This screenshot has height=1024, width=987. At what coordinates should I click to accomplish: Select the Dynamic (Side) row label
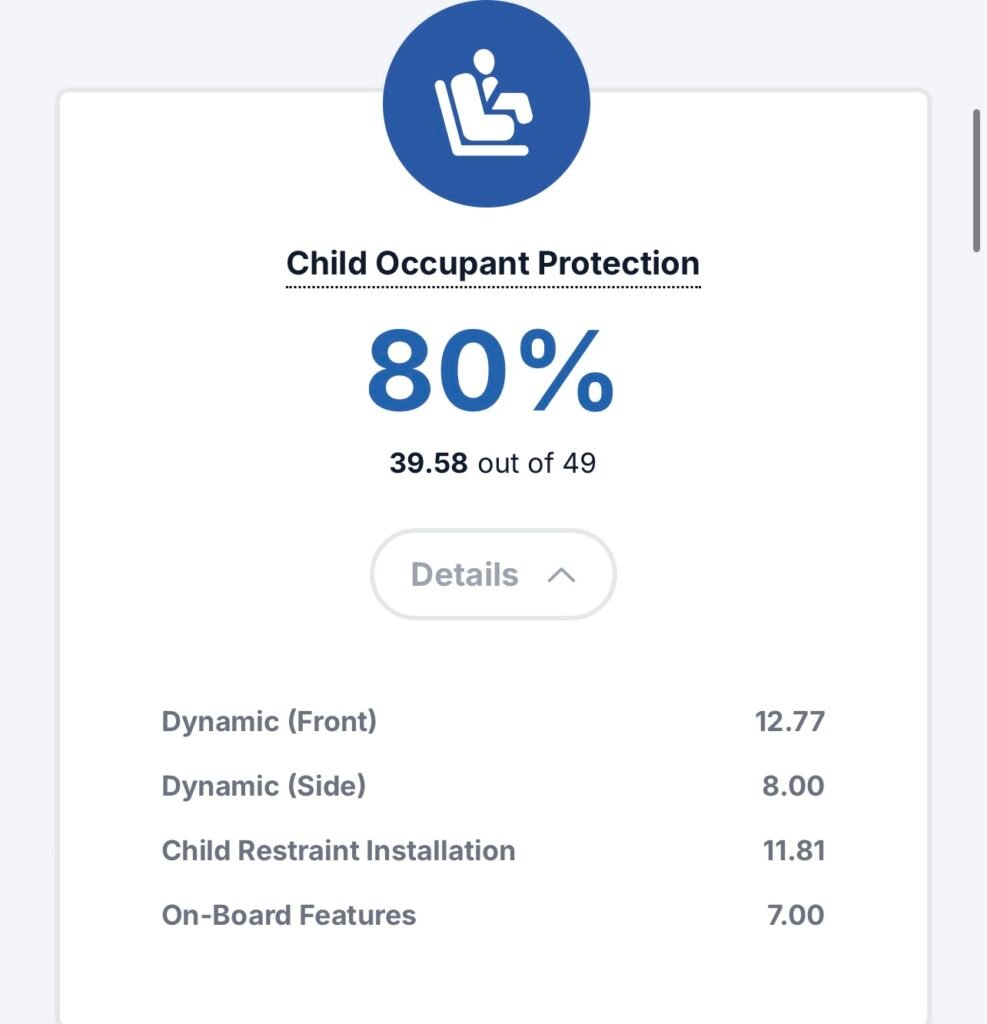[x=264, y=786]
